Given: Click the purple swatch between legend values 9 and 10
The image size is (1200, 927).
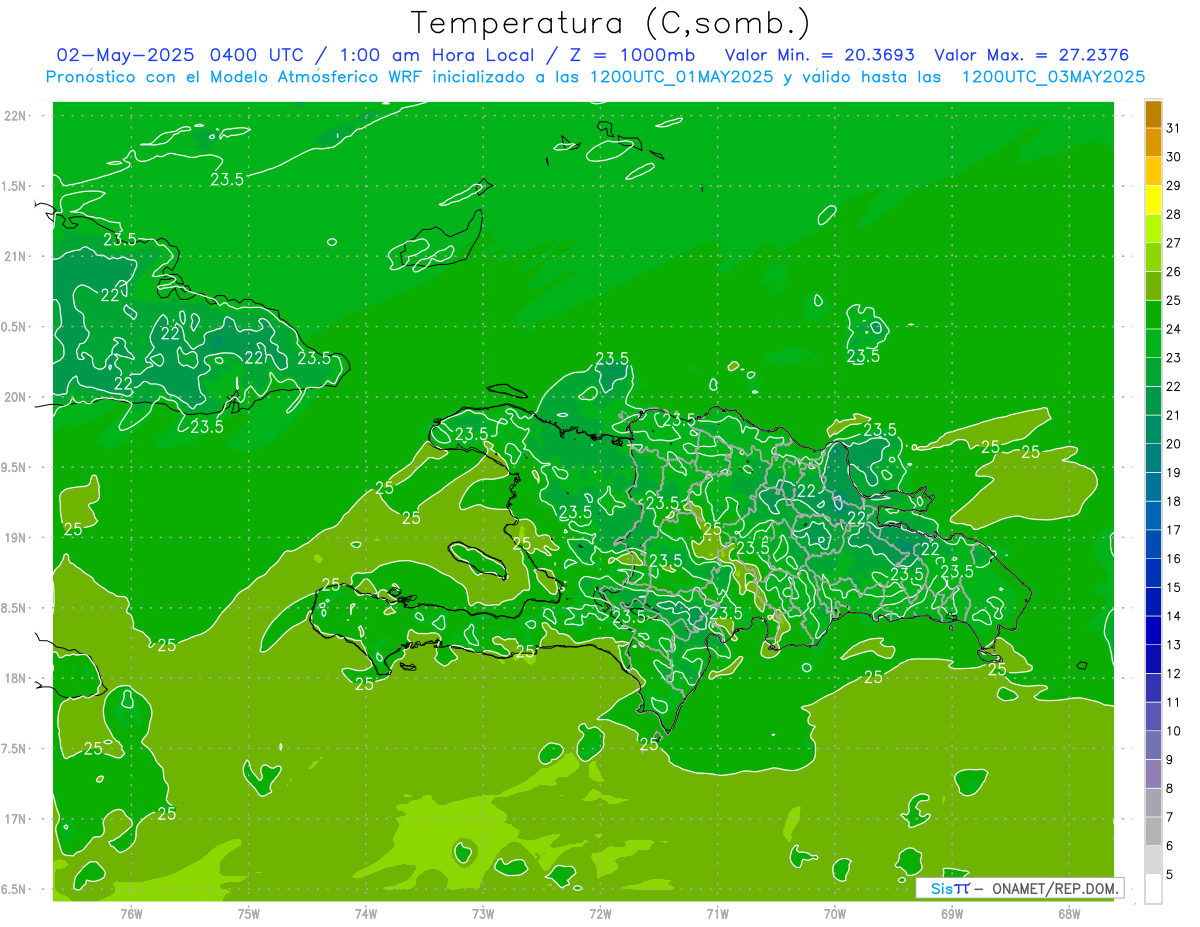Looking at the screenshot, I should point(1153,745).
